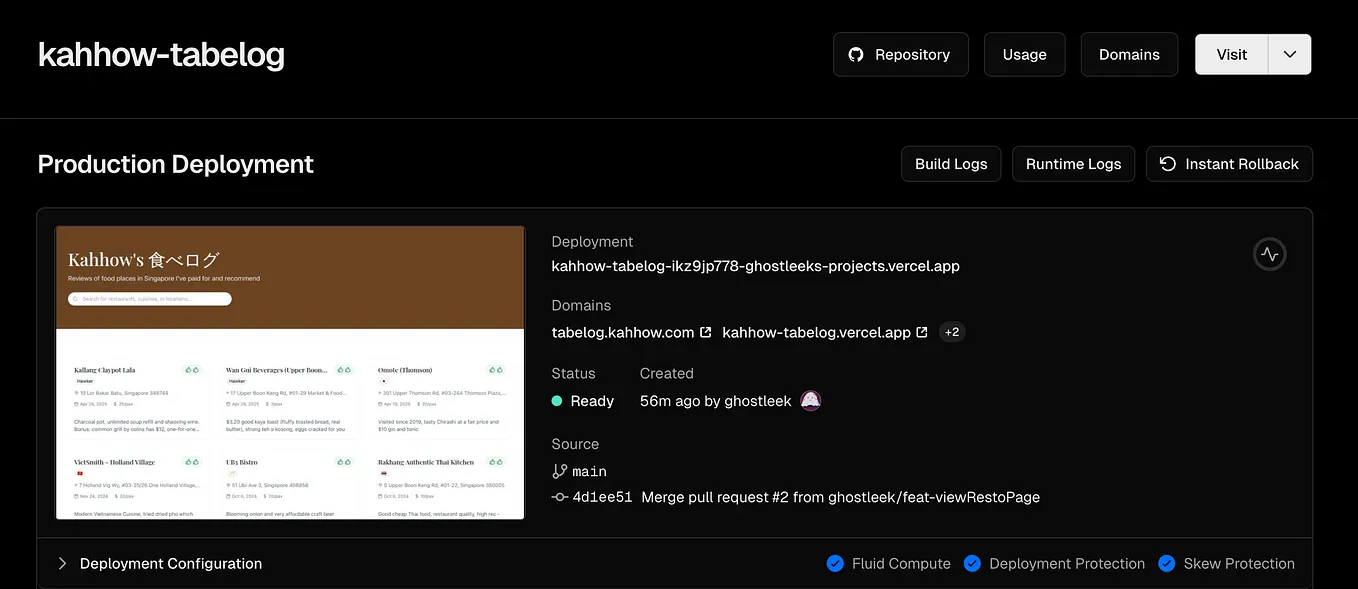This screenshot has height=589, width=1358.
Task: Select the rollback arrow icon beside Instant Rollback
Action: (1168, 163)
